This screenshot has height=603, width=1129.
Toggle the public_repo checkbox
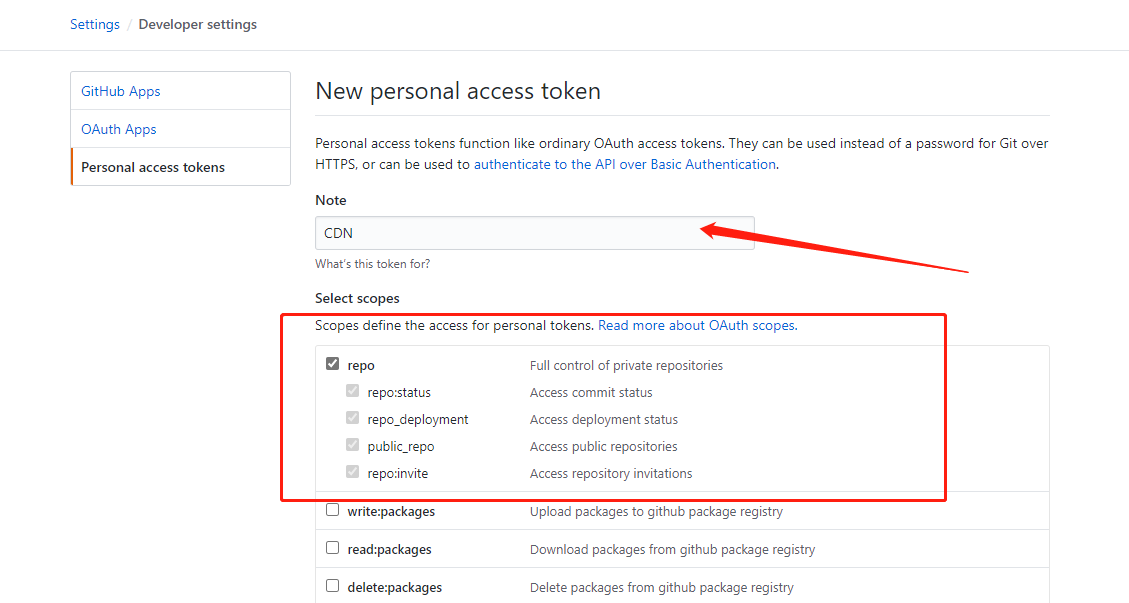point(352,445)
